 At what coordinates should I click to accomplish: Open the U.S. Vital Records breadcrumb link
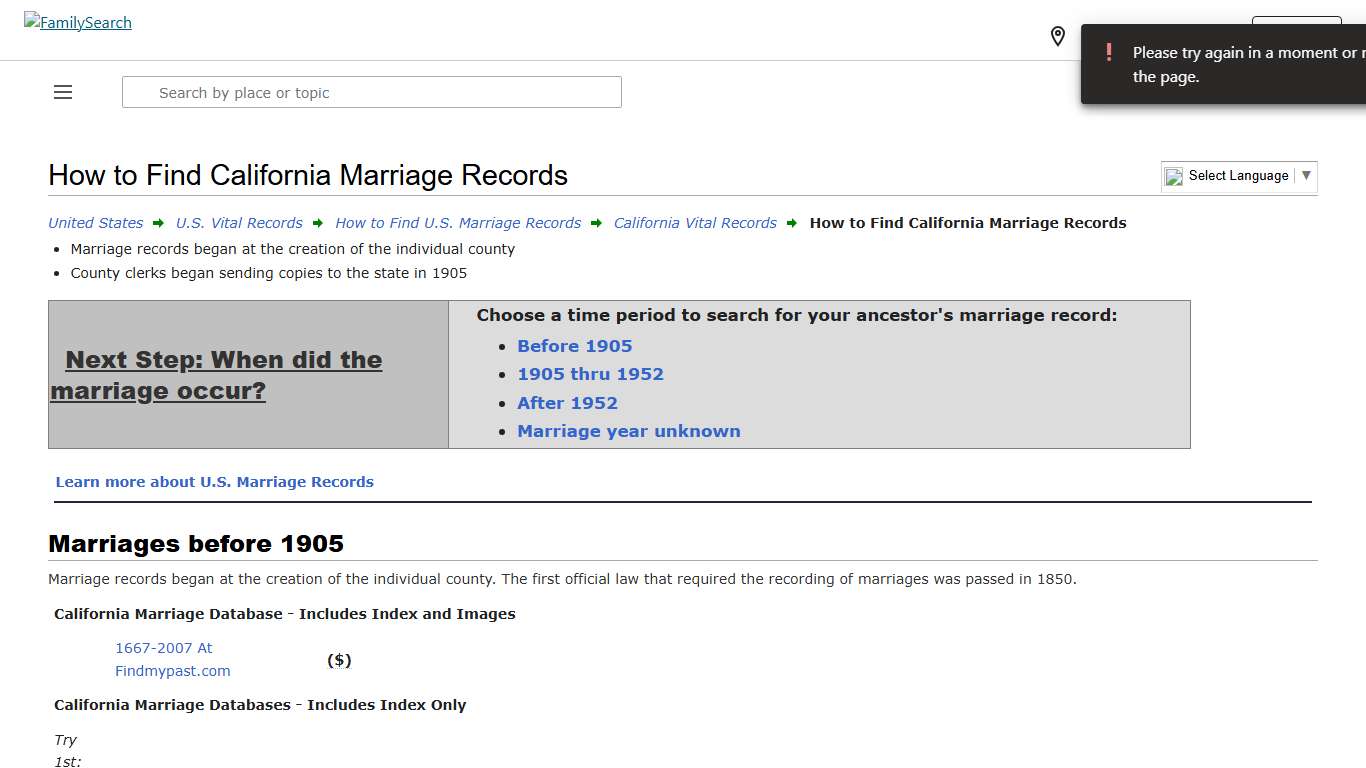(x=239, y=222)
